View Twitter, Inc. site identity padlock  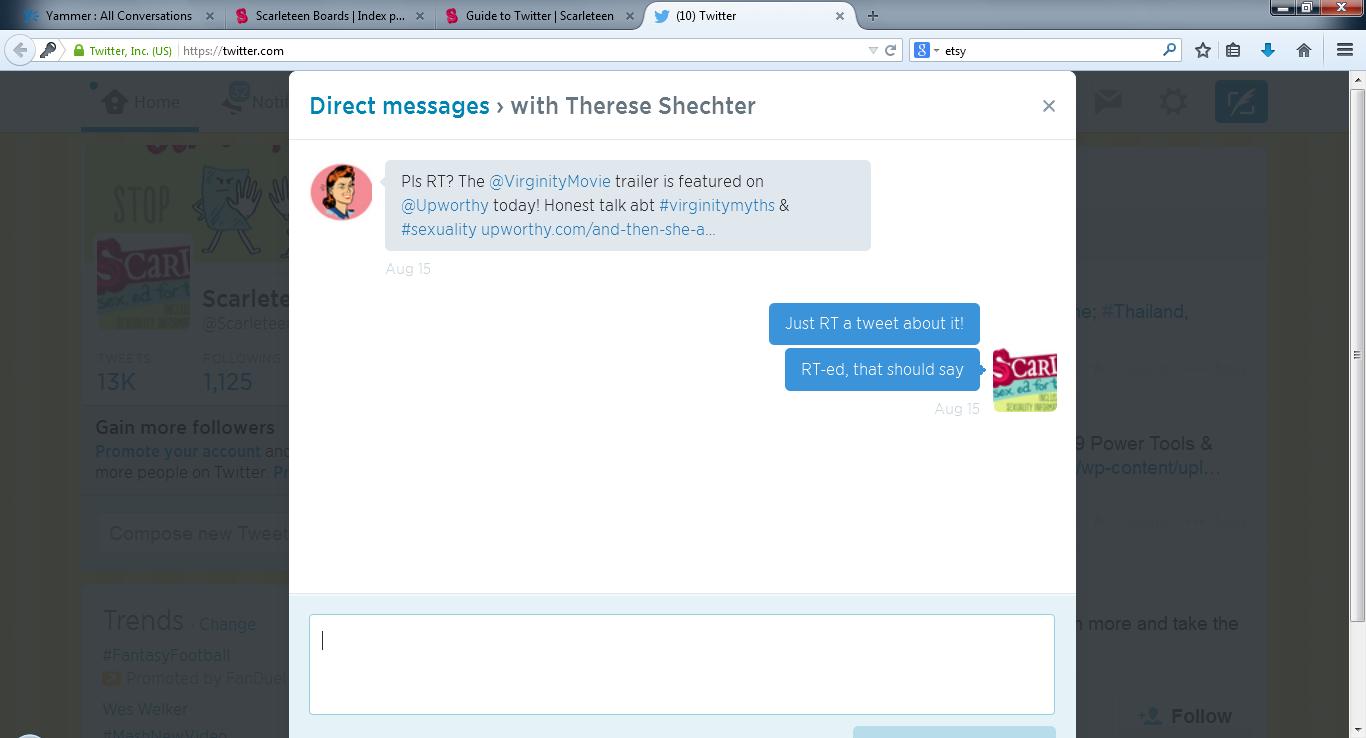pos(79,50)
